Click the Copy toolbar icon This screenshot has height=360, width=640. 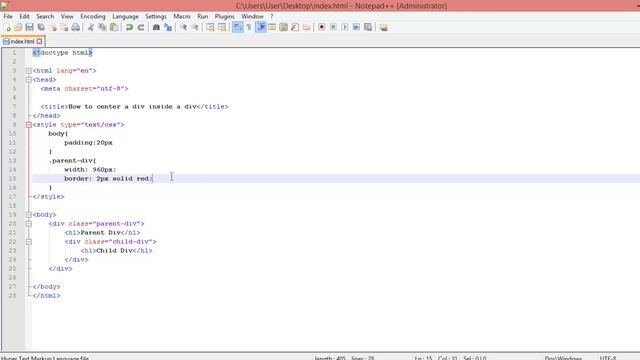tap(102, 27)
